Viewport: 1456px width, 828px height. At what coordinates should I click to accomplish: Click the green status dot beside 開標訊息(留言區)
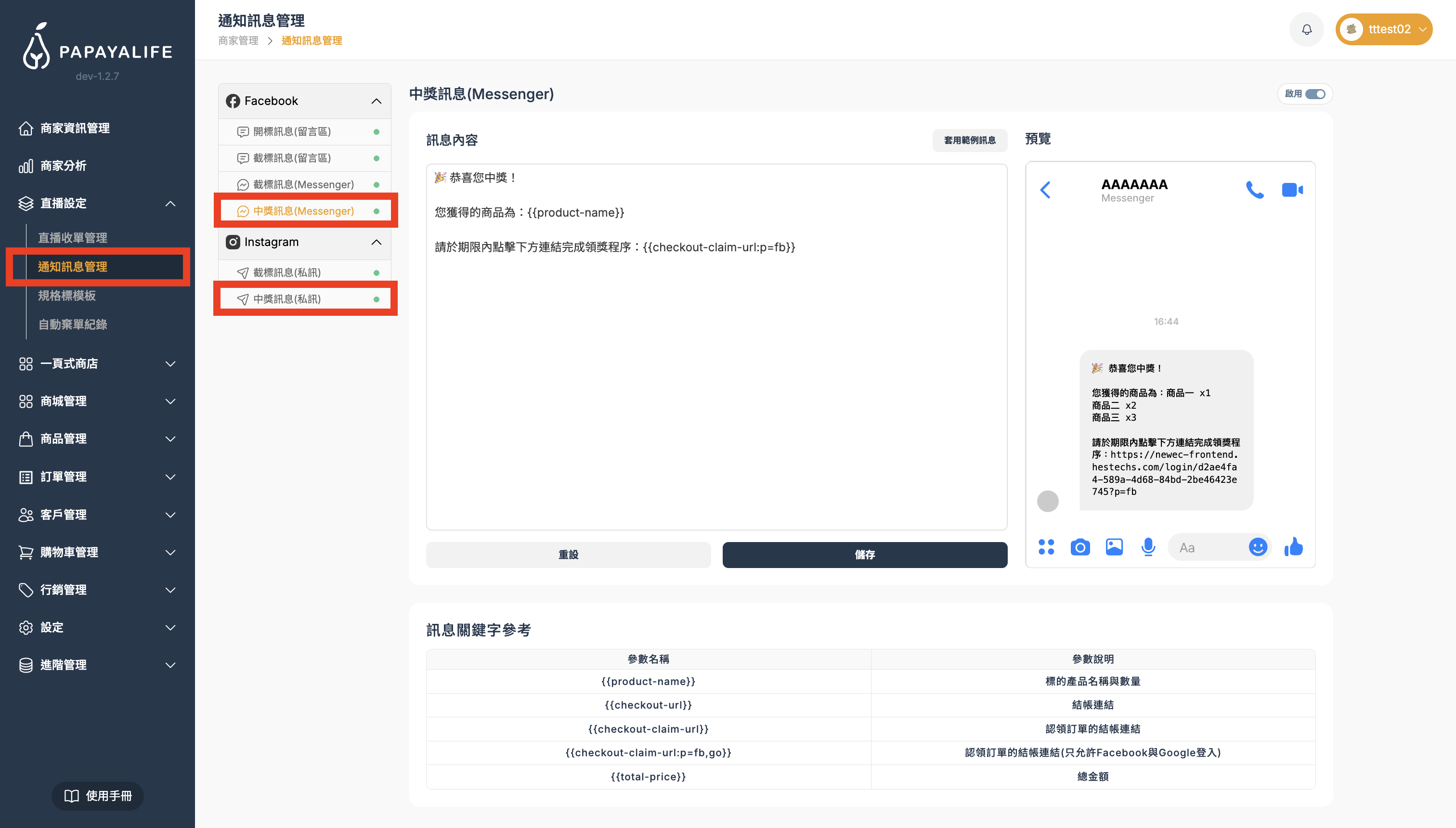(x=376, y=131)
